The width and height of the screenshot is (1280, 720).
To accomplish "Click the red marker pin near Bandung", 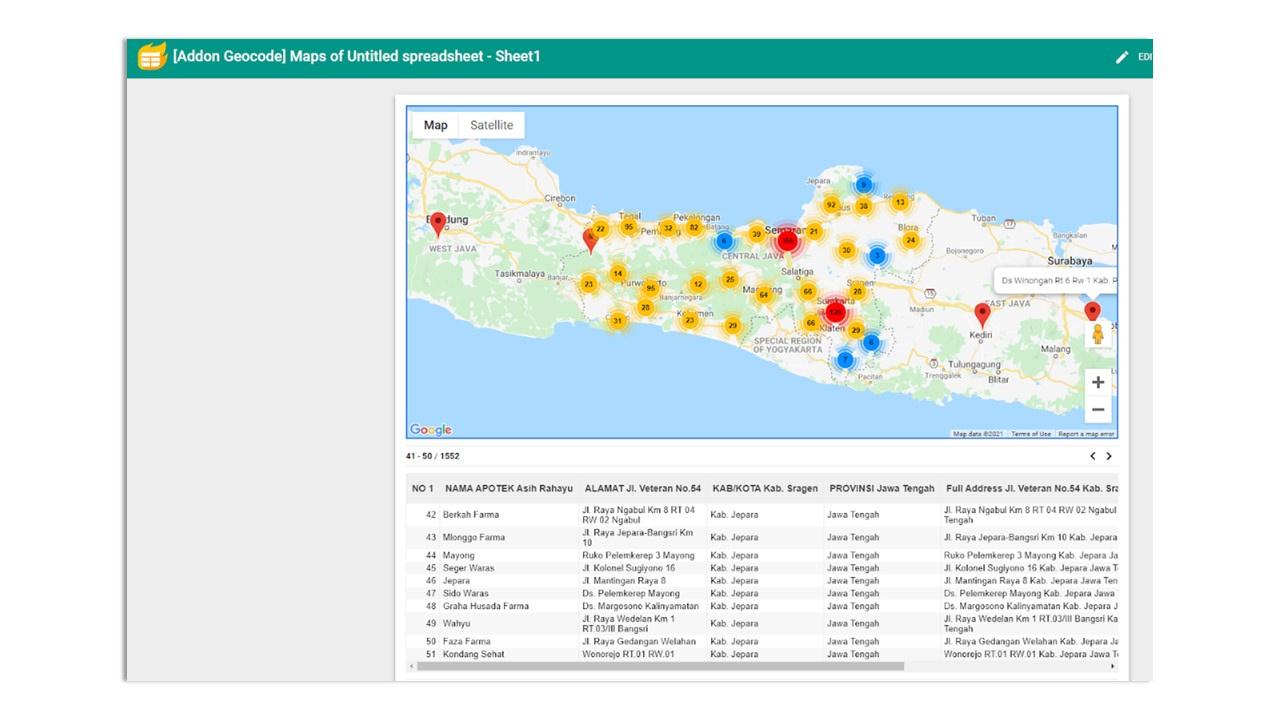I will click(438, 224).
